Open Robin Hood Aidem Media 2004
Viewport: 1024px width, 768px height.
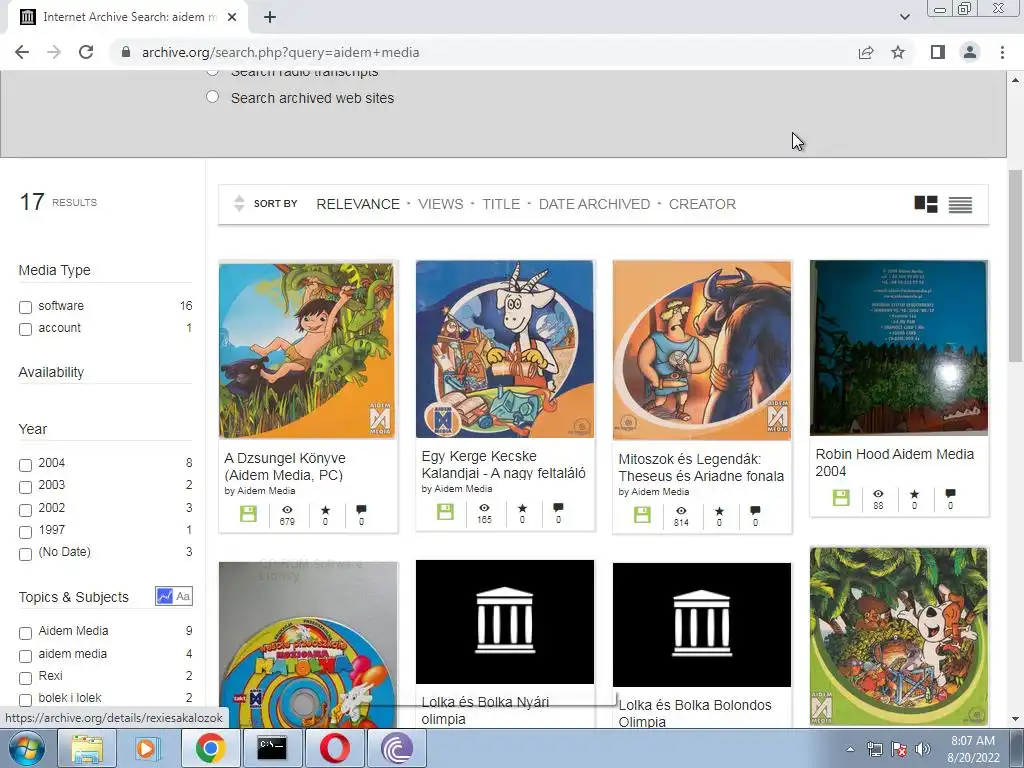tap(894, 462)
